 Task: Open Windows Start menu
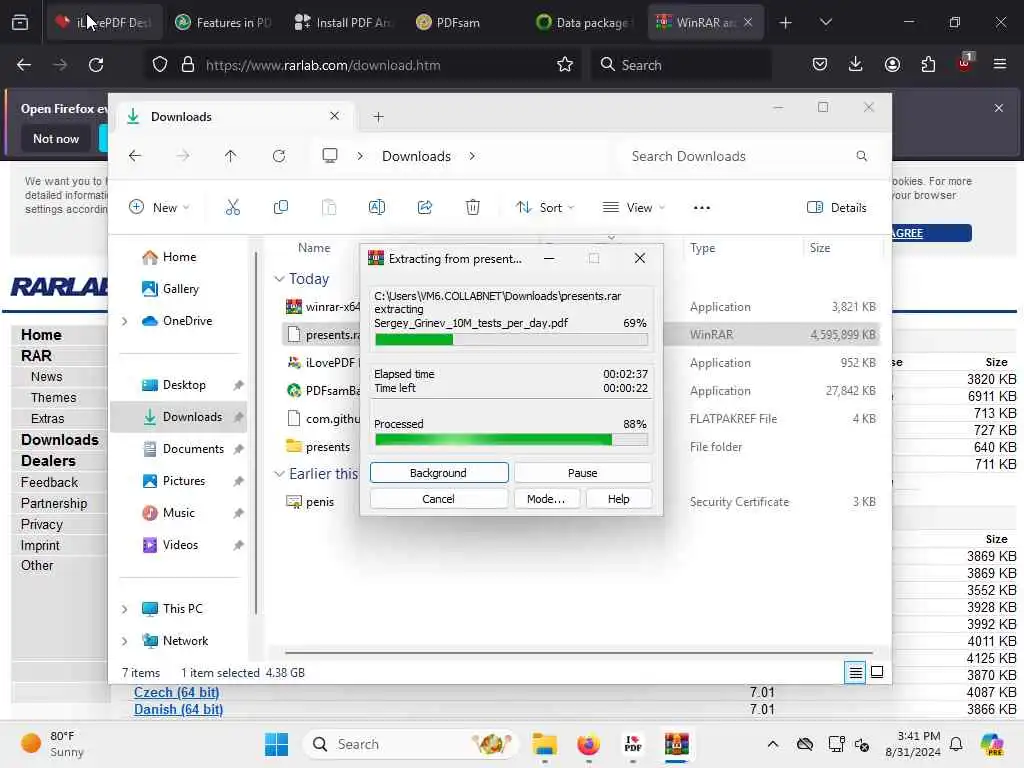[276, 744]
